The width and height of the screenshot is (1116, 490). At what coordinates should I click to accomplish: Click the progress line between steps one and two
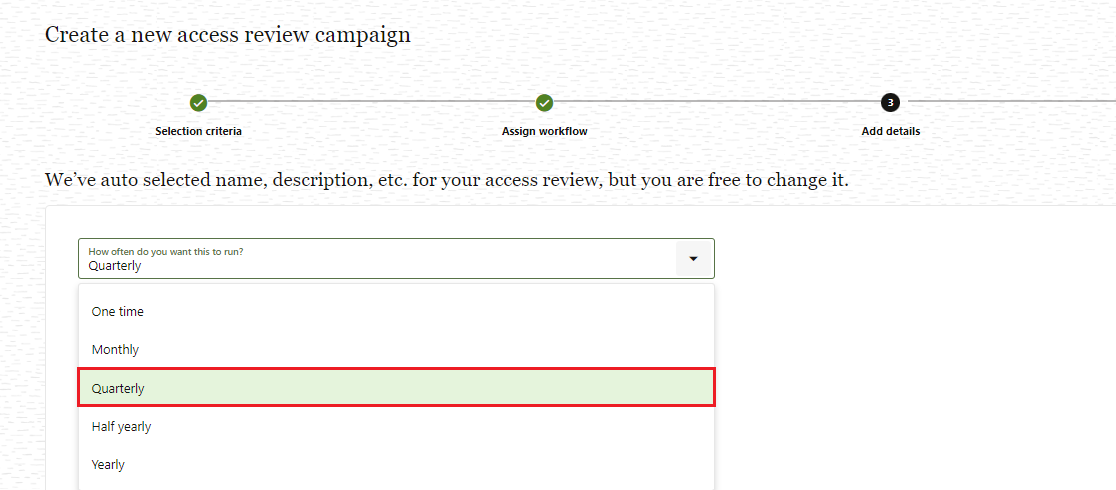click(372, 101)
